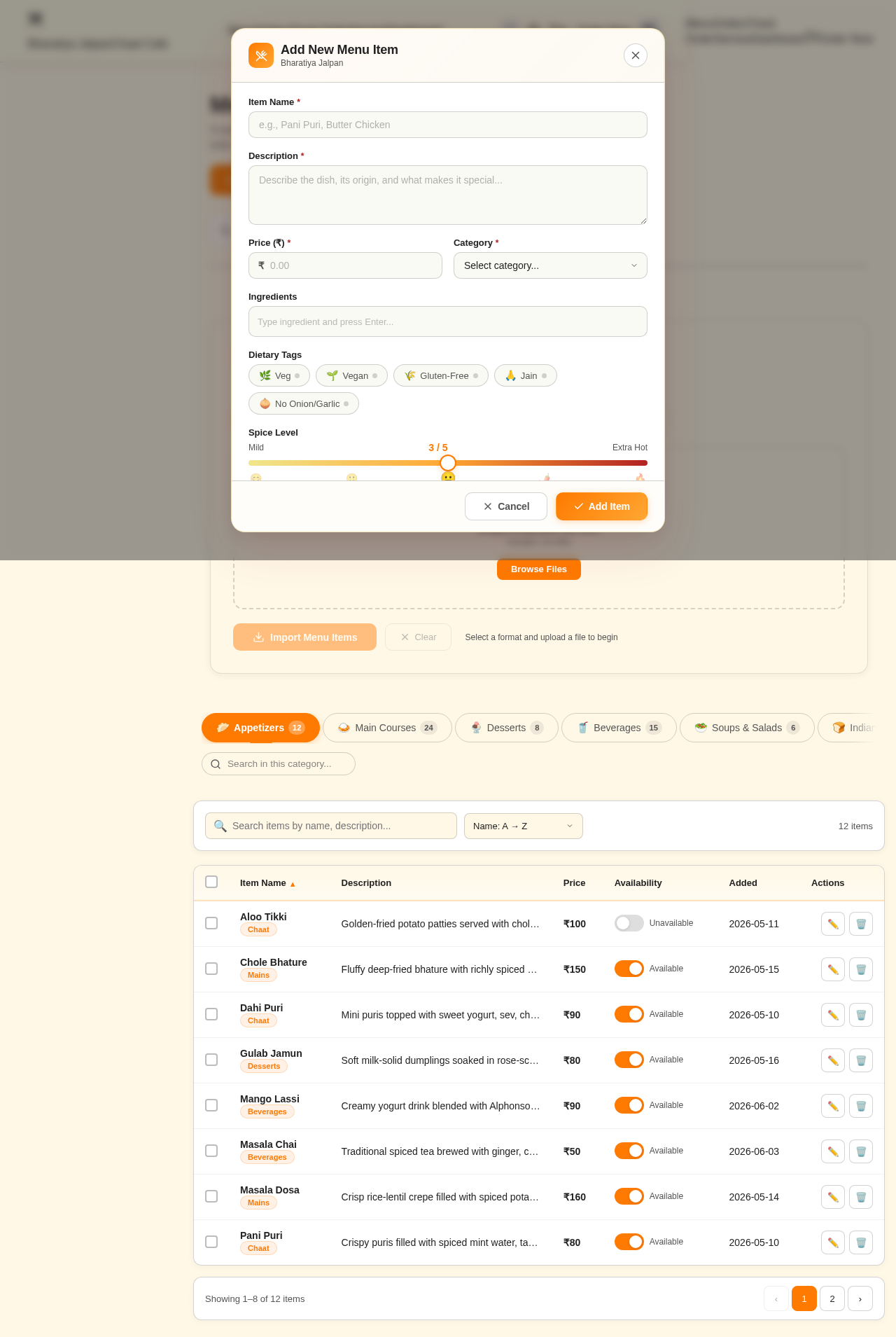Select the No Onion/Garlic dietary tag
Viewport: 896px width, 1337px height.
(304, 403)
